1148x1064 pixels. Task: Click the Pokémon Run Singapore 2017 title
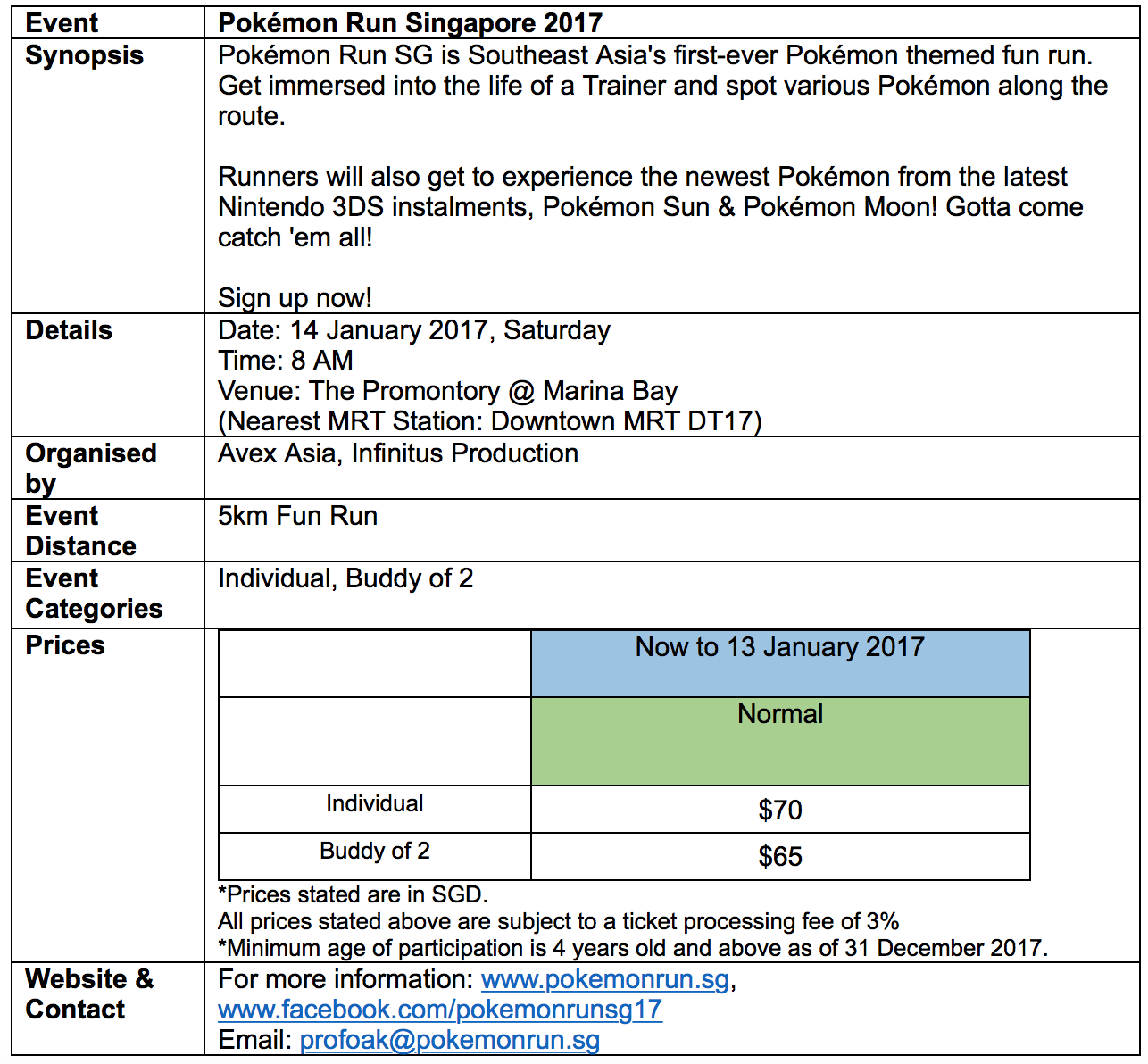click(410, 23)
